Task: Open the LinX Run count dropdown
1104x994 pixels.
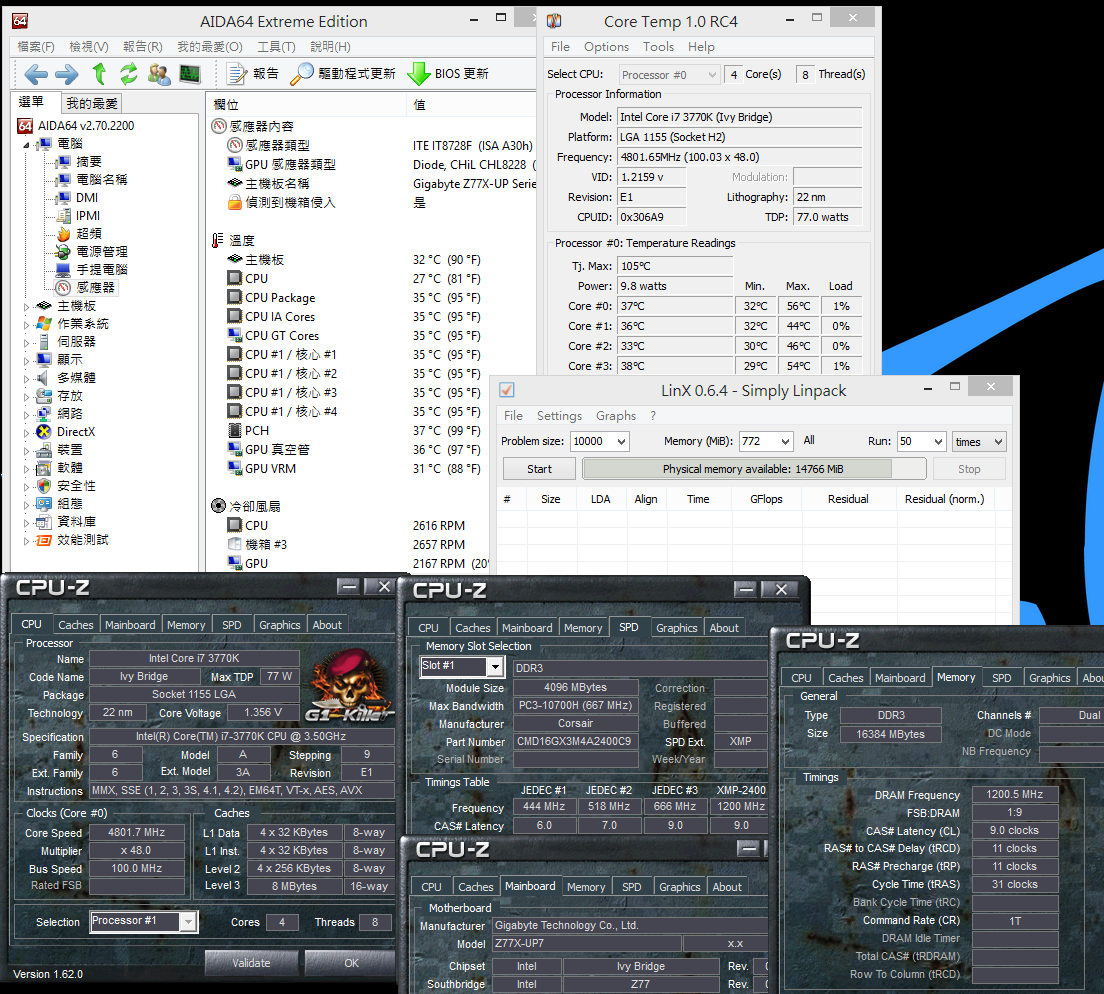Action: (938, 441)
